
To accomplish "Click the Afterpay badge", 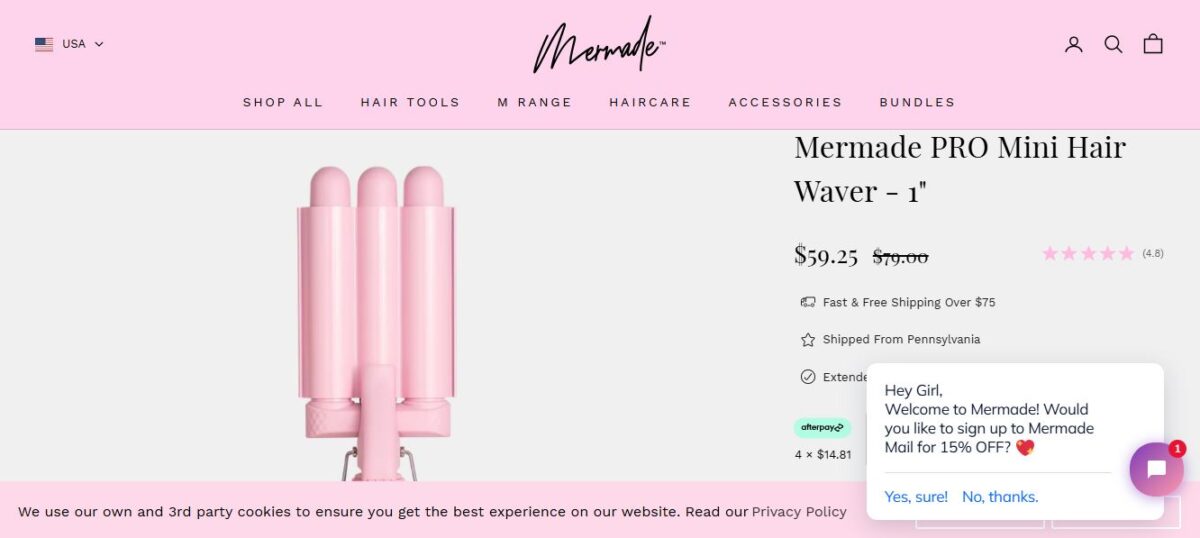I will [822, 428].
